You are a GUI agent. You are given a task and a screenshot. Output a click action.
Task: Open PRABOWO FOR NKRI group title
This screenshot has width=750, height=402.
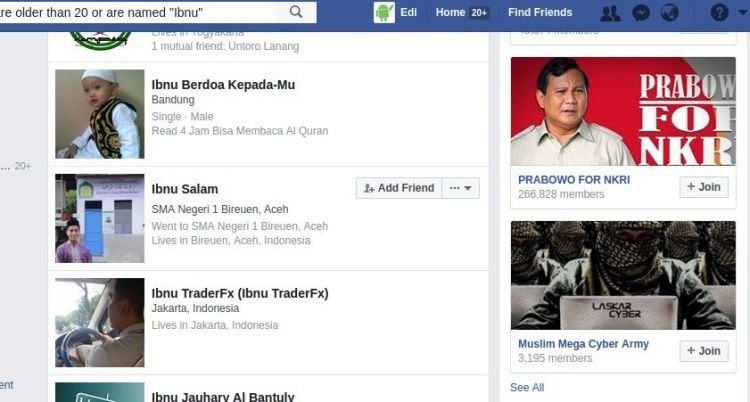click(574, 180)
